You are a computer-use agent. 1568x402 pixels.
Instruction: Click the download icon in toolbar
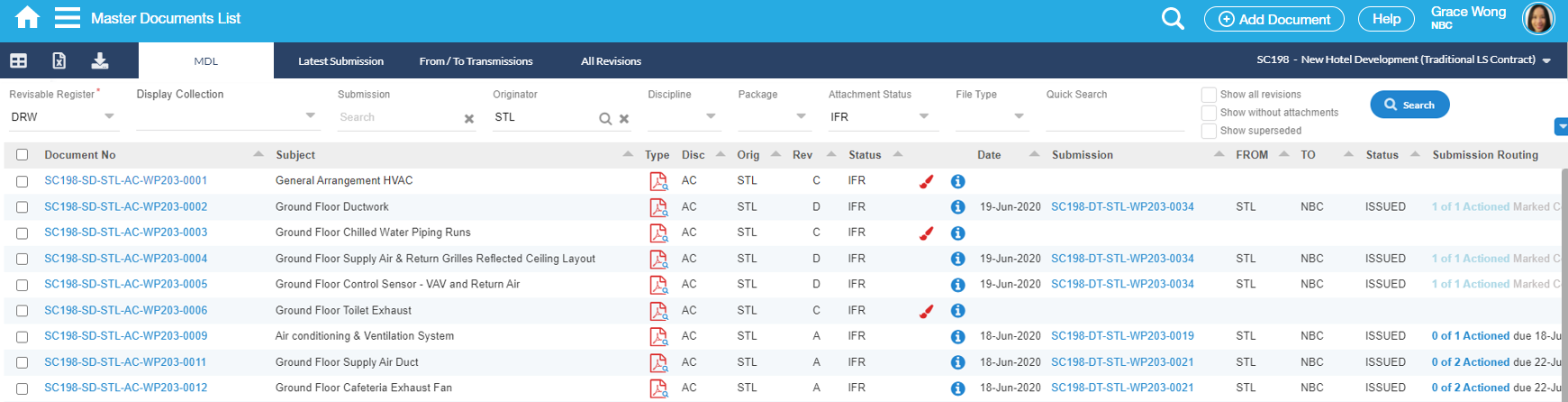(100, 60)
